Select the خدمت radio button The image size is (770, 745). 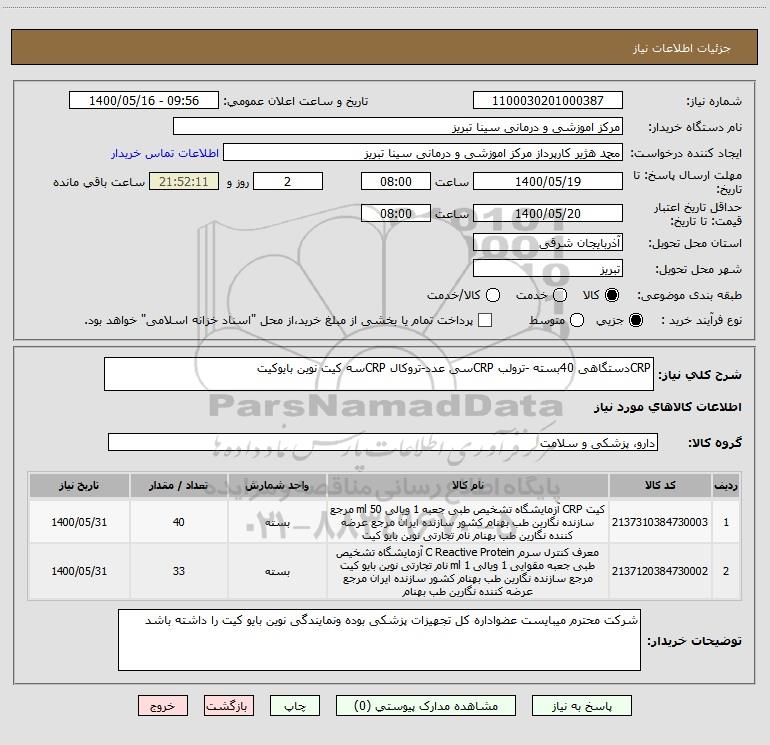click(560, 295)
